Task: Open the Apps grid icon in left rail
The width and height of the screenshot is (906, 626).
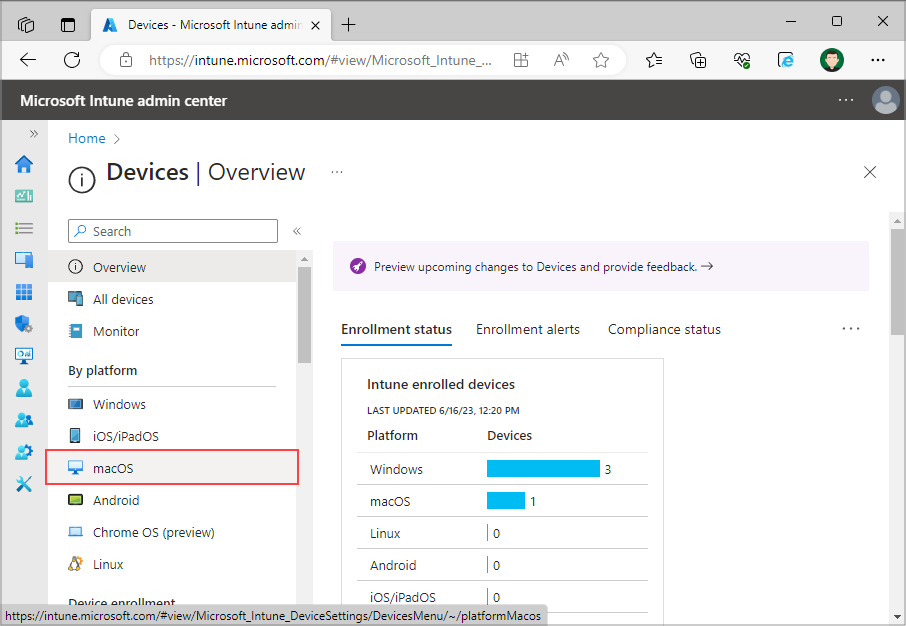Action: (24, 292)
